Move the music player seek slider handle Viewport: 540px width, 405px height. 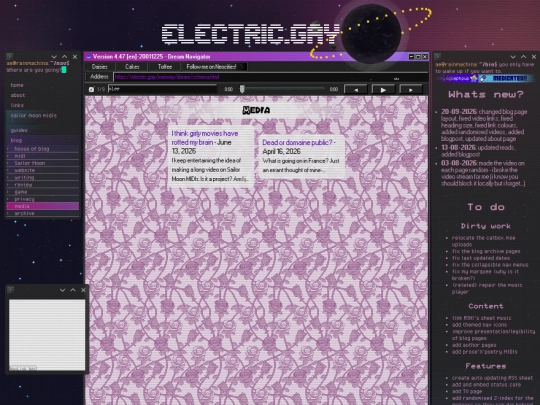[x=242, y=89]
